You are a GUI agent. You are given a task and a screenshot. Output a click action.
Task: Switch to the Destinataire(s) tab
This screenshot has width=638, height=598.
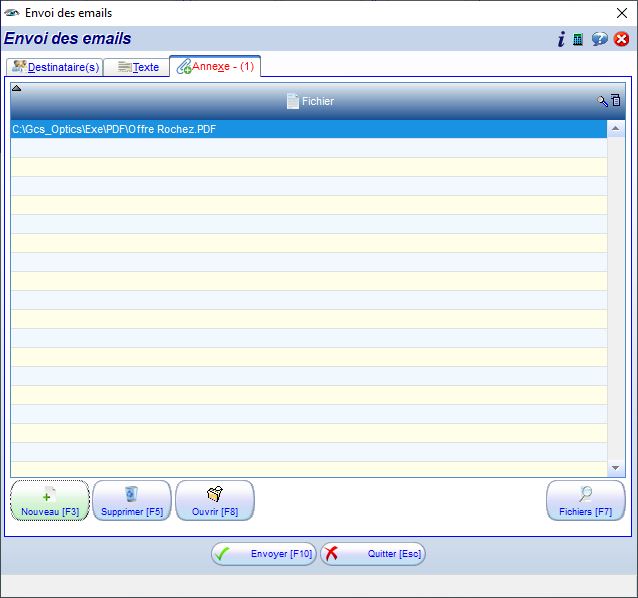(55, 67)
